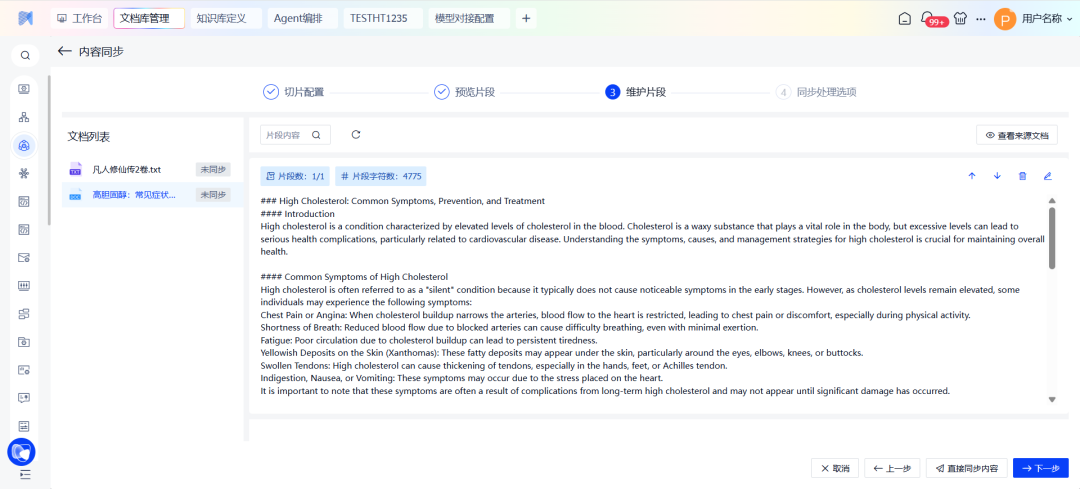
Task: Click the move segment down arrow
Action: click(x=997, y=176)
